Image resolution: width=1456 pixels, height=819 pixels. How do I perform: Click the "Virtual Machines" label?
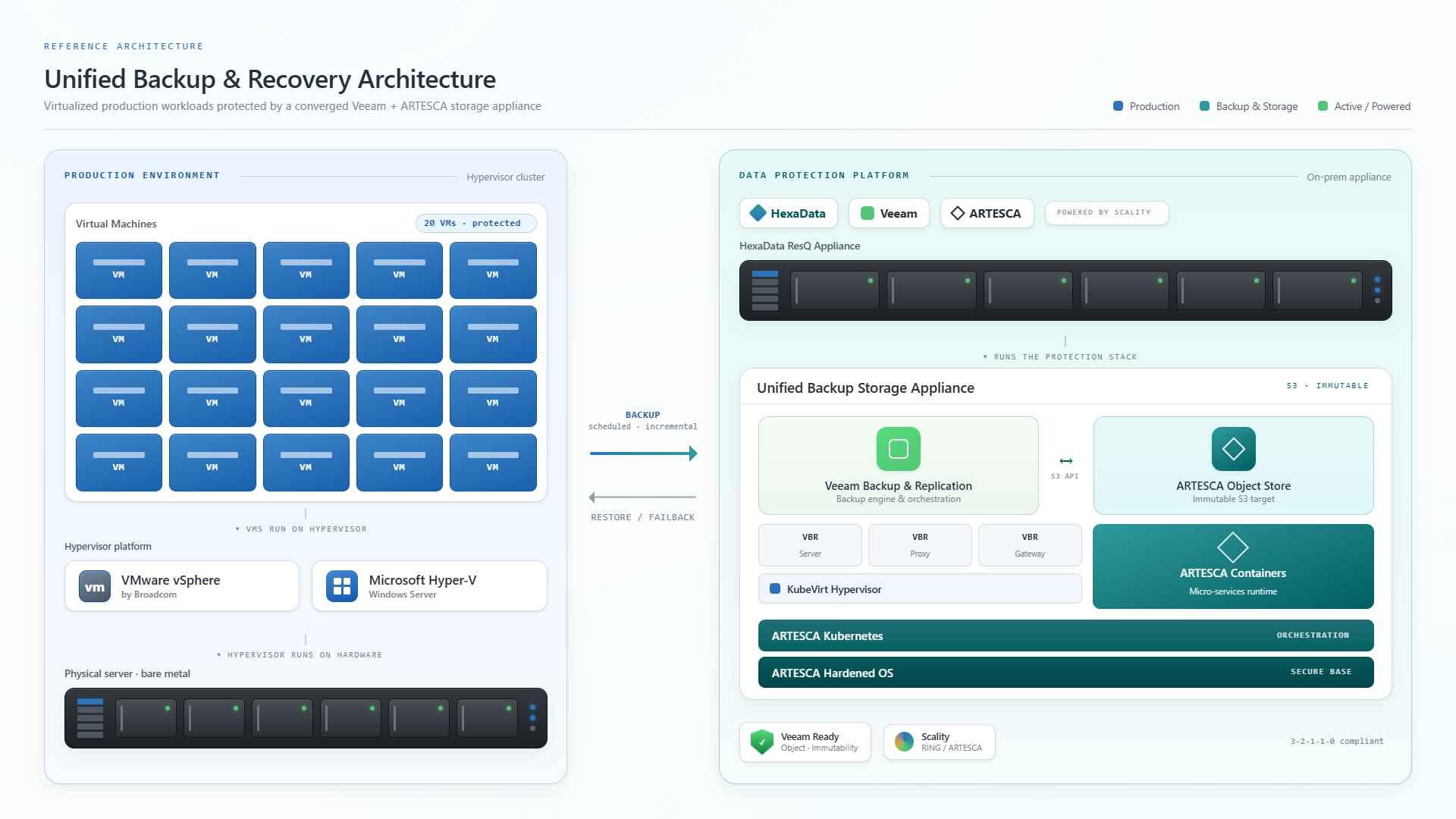pyautogui.click(x=116, y=224)
